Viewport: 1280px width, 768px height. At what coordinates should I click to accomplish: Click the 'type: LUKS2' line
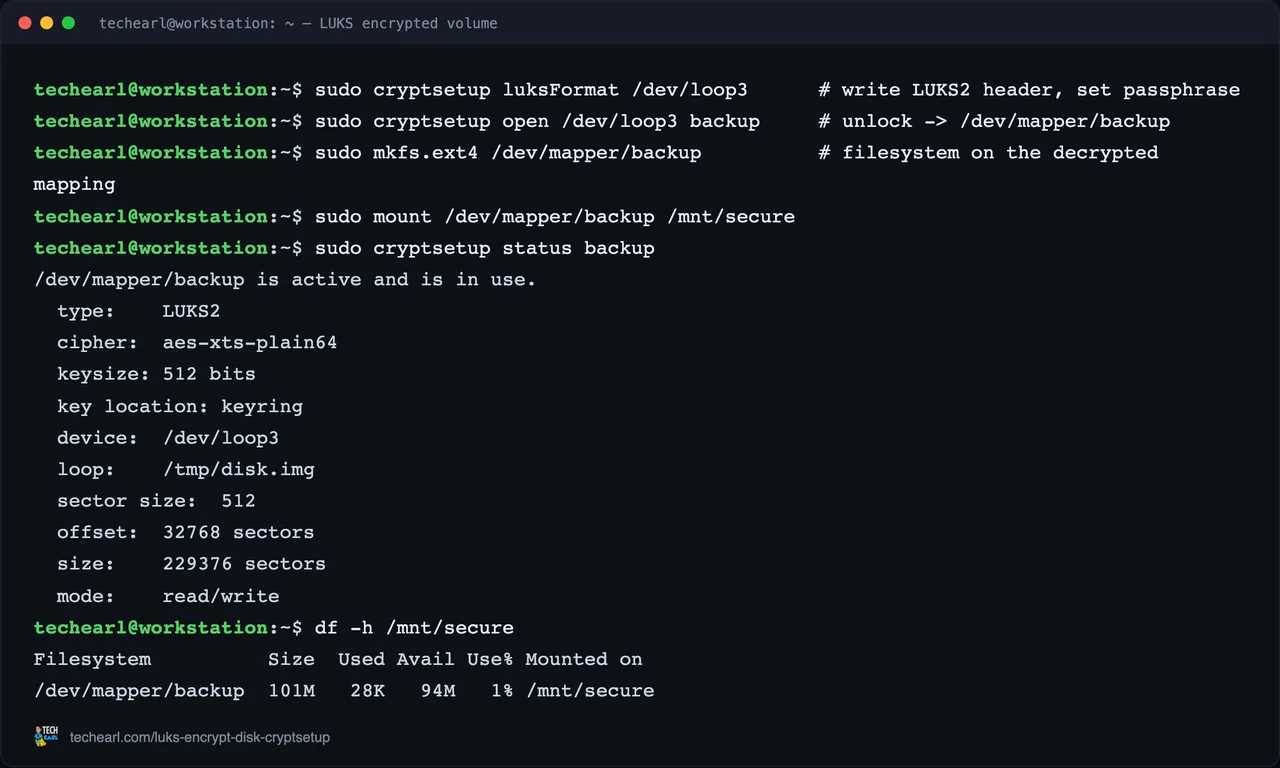click(x=138, y=311)
